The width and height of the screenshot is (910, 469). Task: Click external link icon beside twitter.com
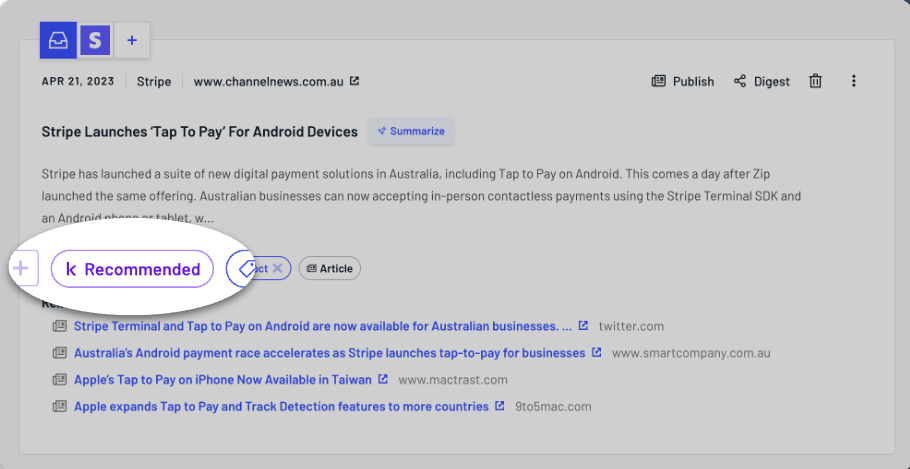pyautogui.click(x=583, y=326)
